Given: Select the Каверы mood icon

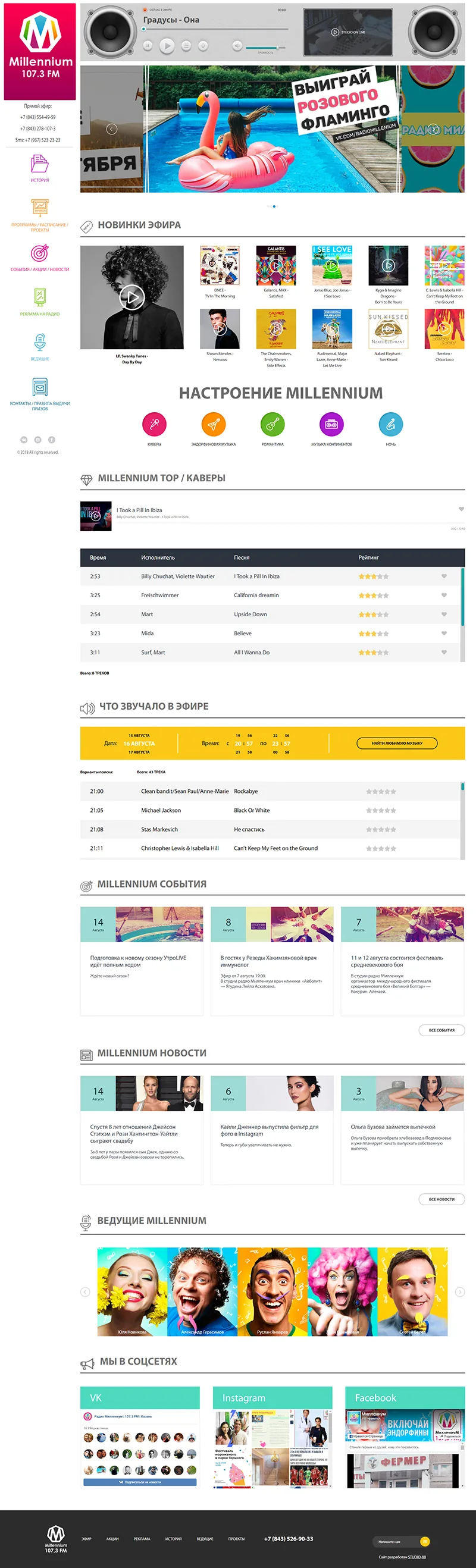Looking at the screenshot, I should (x=154, y=424).
